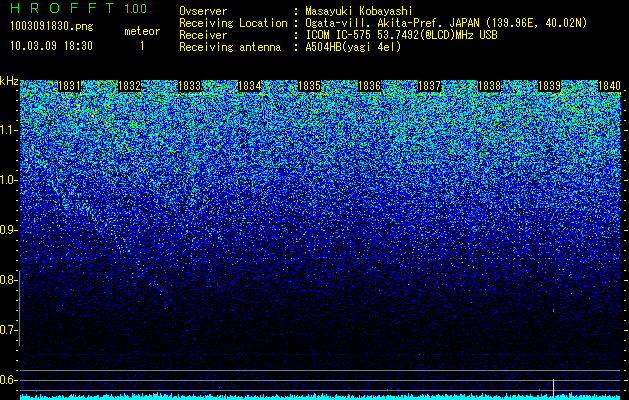Click the 1831 time marker
This screenshot has height=400, width=629.
[x=69, y=86]
